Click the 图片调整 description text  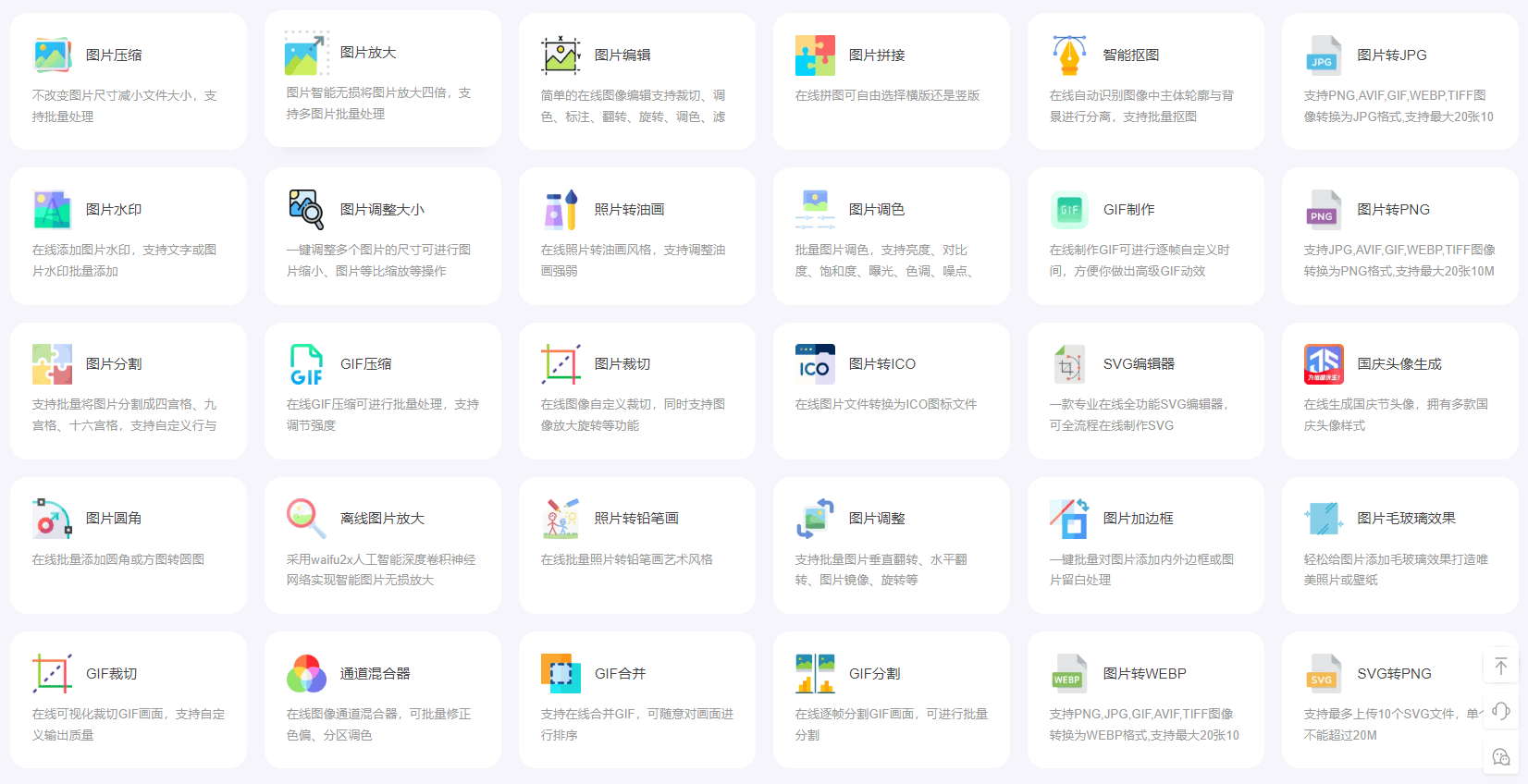pyautogui.click(x=881, y=570)
